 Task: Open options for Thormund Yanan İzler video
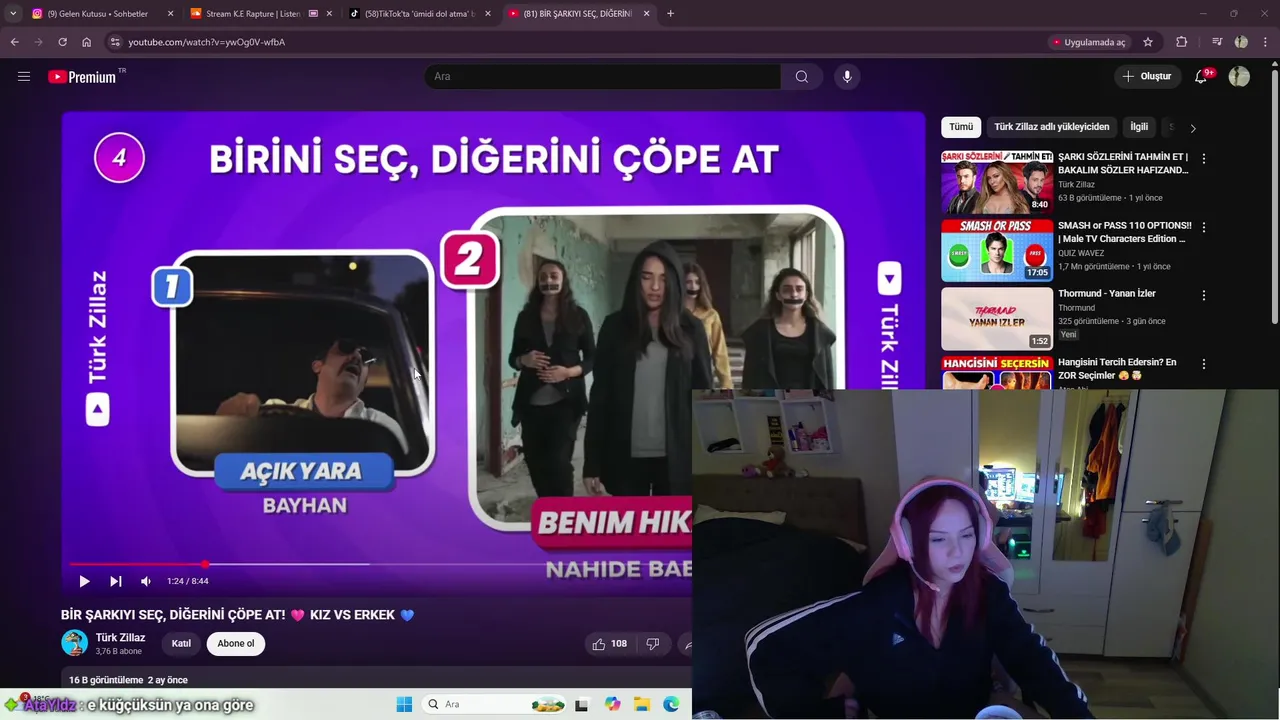(1203, 295)
